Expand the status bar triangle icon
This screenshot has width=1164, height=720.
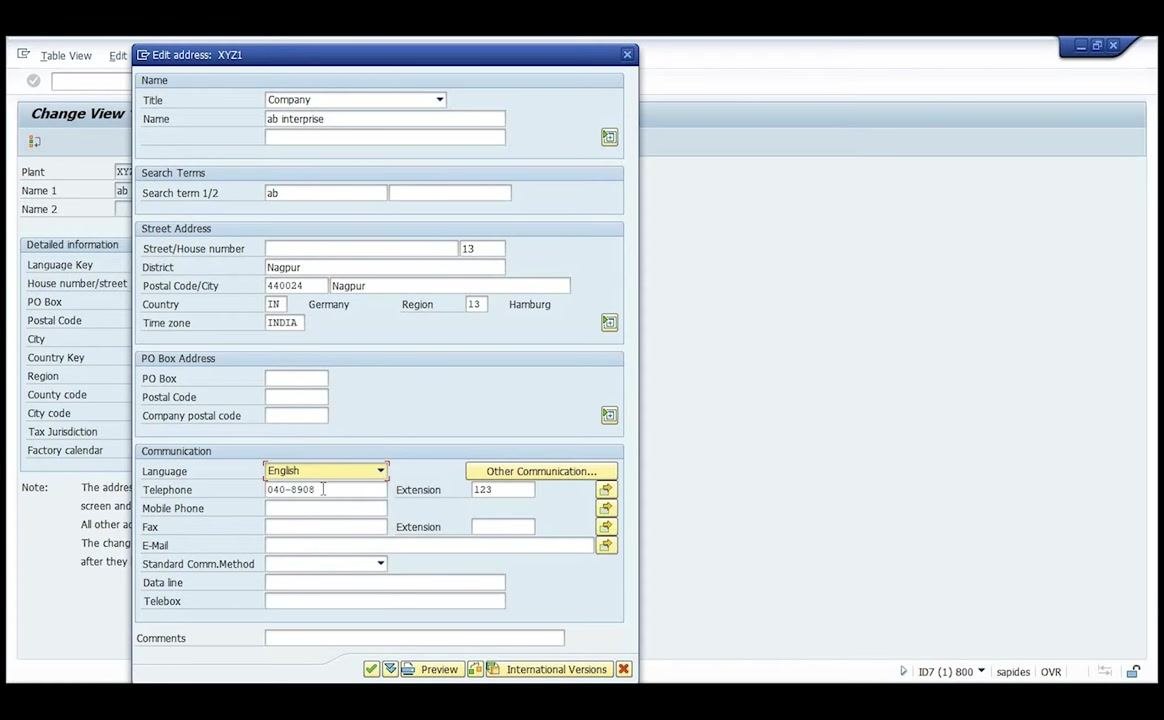[x=903, y=671]
